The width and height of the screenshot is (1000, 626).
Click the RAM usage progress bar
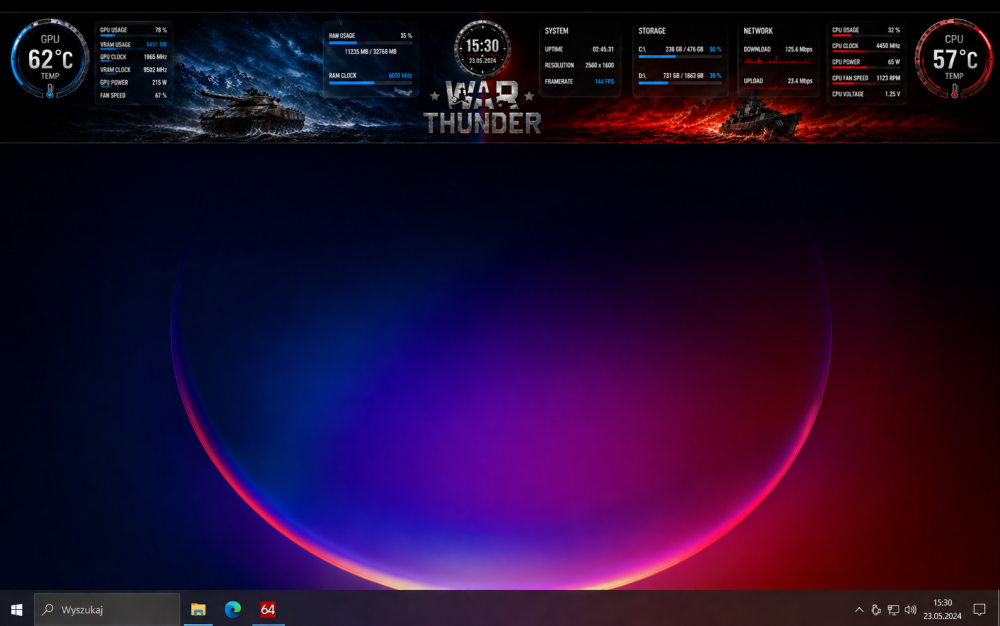click(x=370, y=43)
